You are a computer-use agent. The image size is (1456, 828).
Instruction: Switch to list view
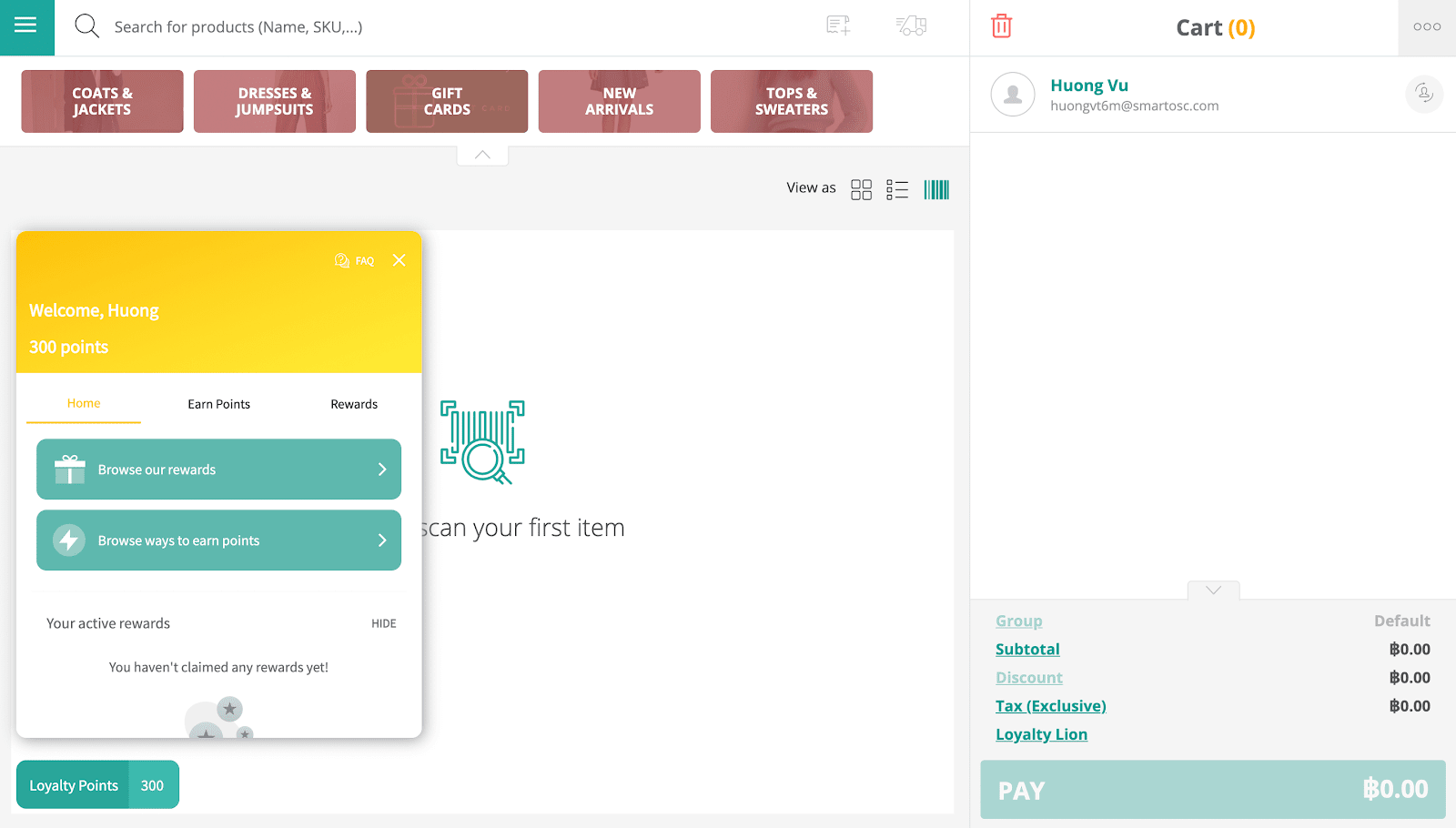[x=897, y=189]
